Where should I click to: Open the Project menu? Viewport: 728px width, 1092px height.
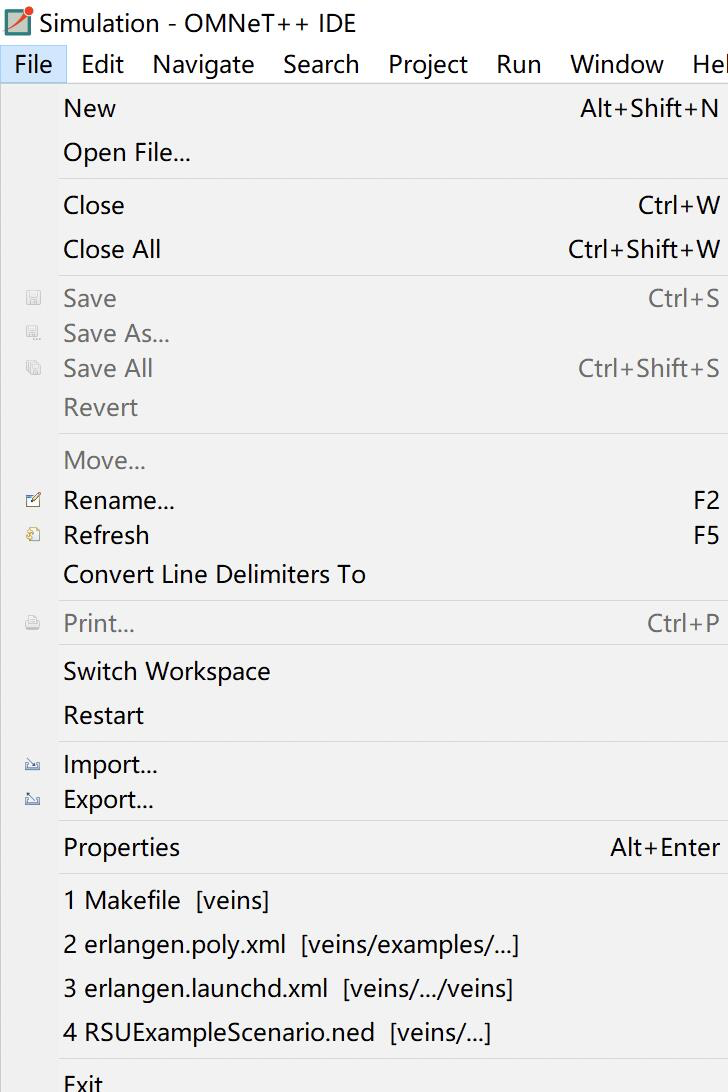pyautogui.click(x=428, y=65)
